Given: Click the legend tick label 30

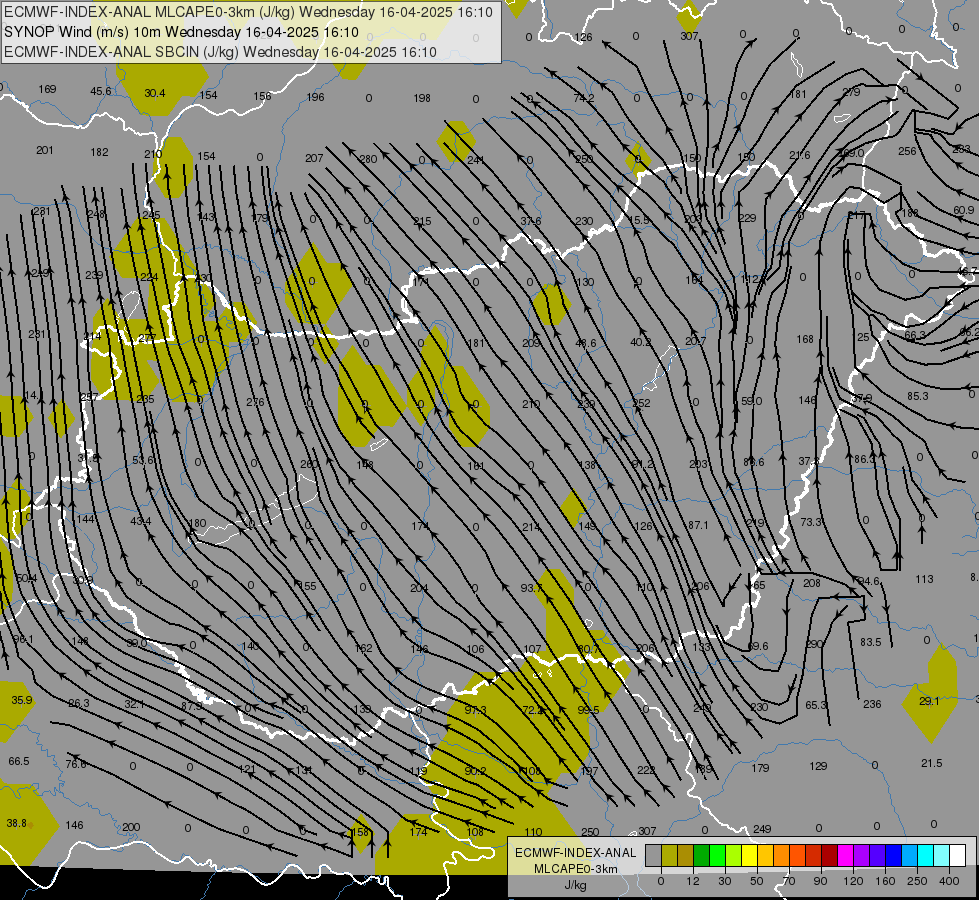Looking at the screenshot, I should [x=725, y=881].
